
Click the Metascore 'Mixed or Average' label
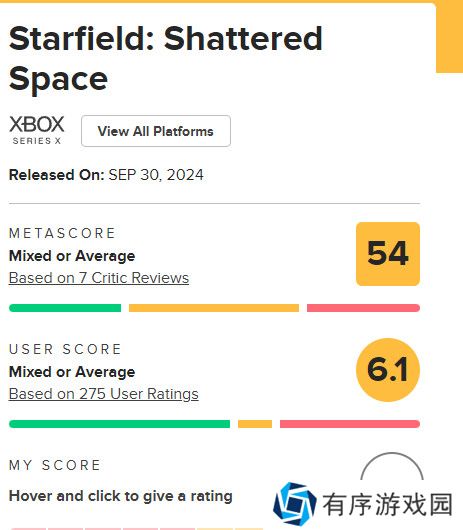click(72, 256)
